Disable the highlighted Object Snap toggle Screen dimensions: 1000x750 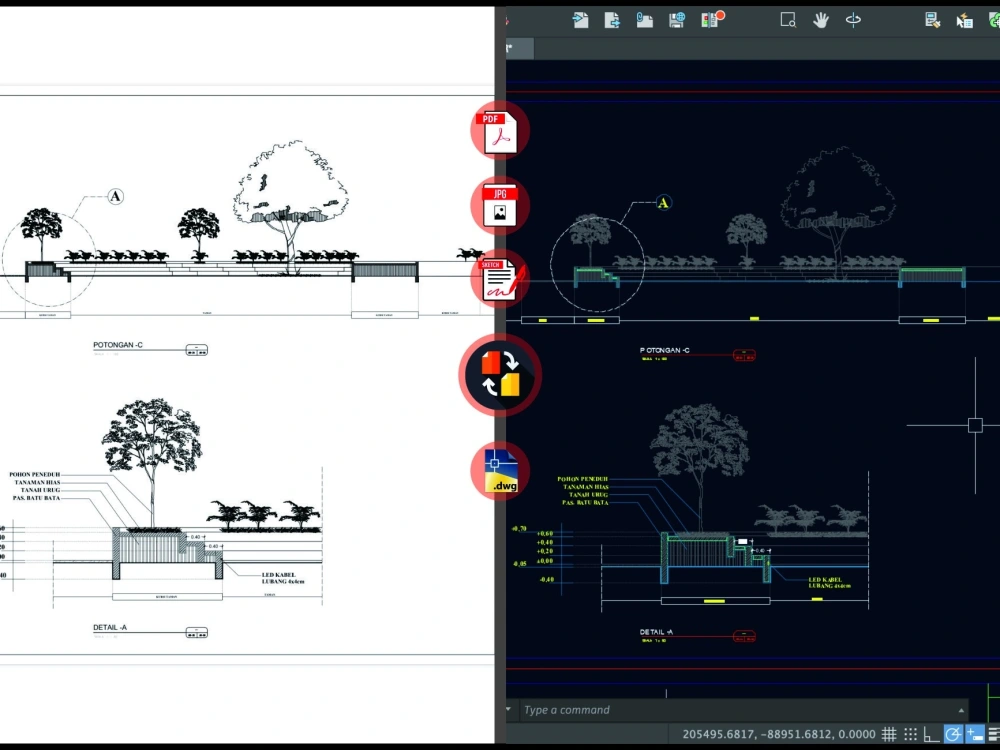pos(953,734)
